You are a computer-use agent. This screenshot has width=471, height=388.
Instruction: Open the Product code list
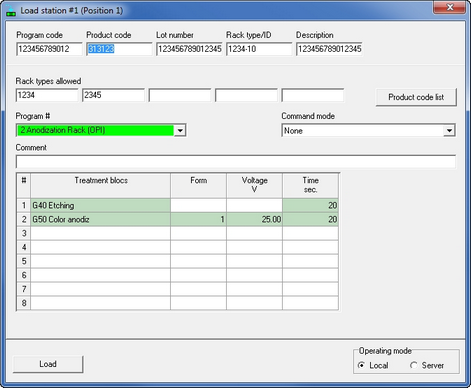pyautogui.click(x=416, y=97)
